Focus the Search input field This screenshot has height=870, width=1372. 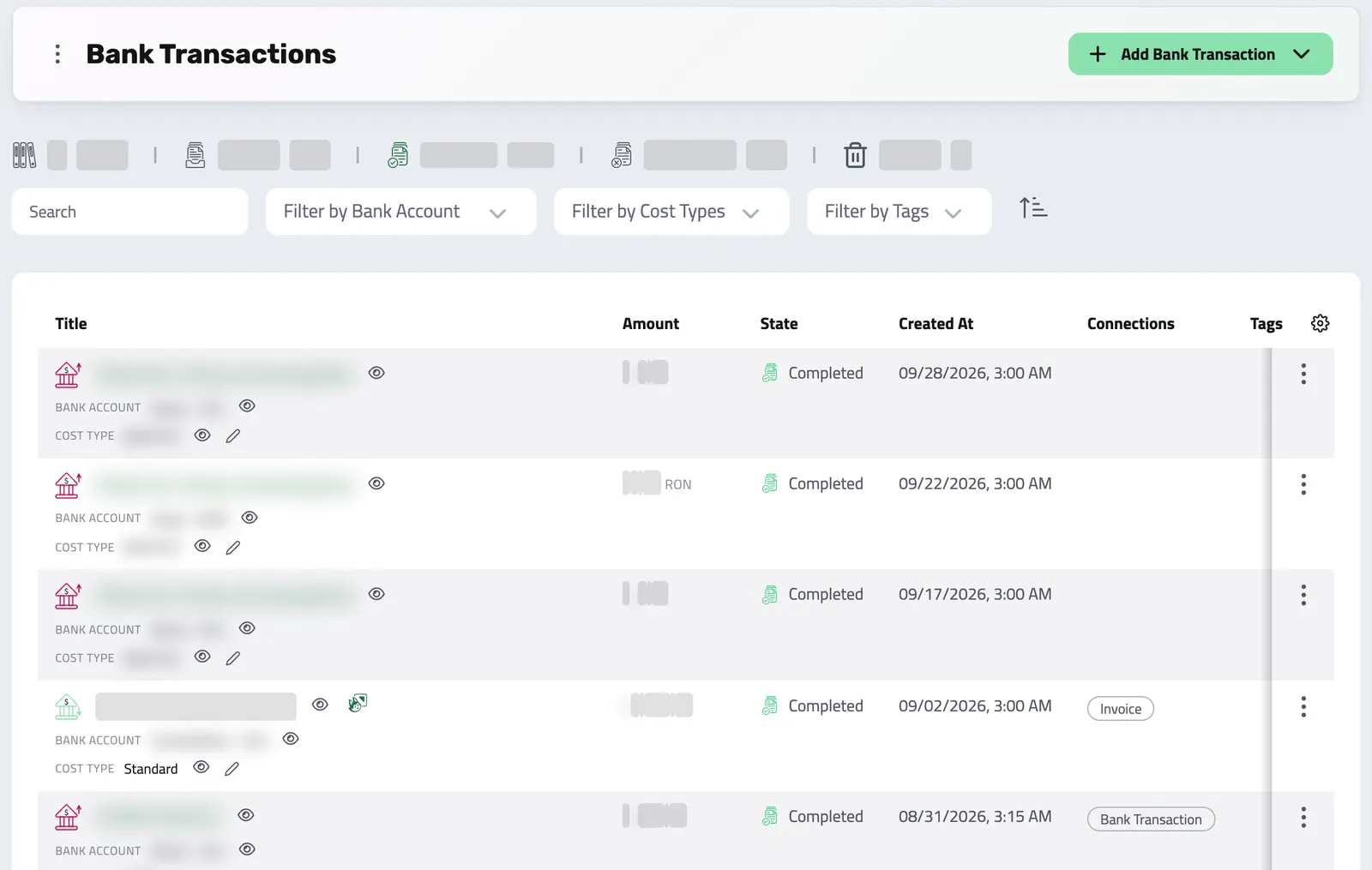coord(130,212)
